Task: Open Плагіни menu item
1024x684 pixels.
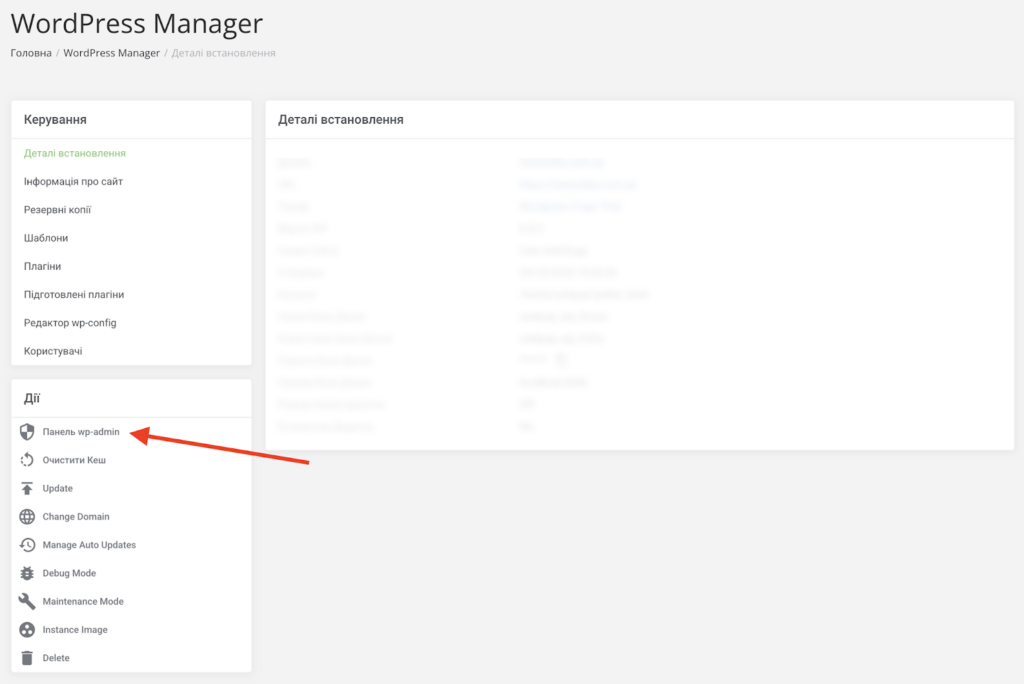Action: pos(42,266)
